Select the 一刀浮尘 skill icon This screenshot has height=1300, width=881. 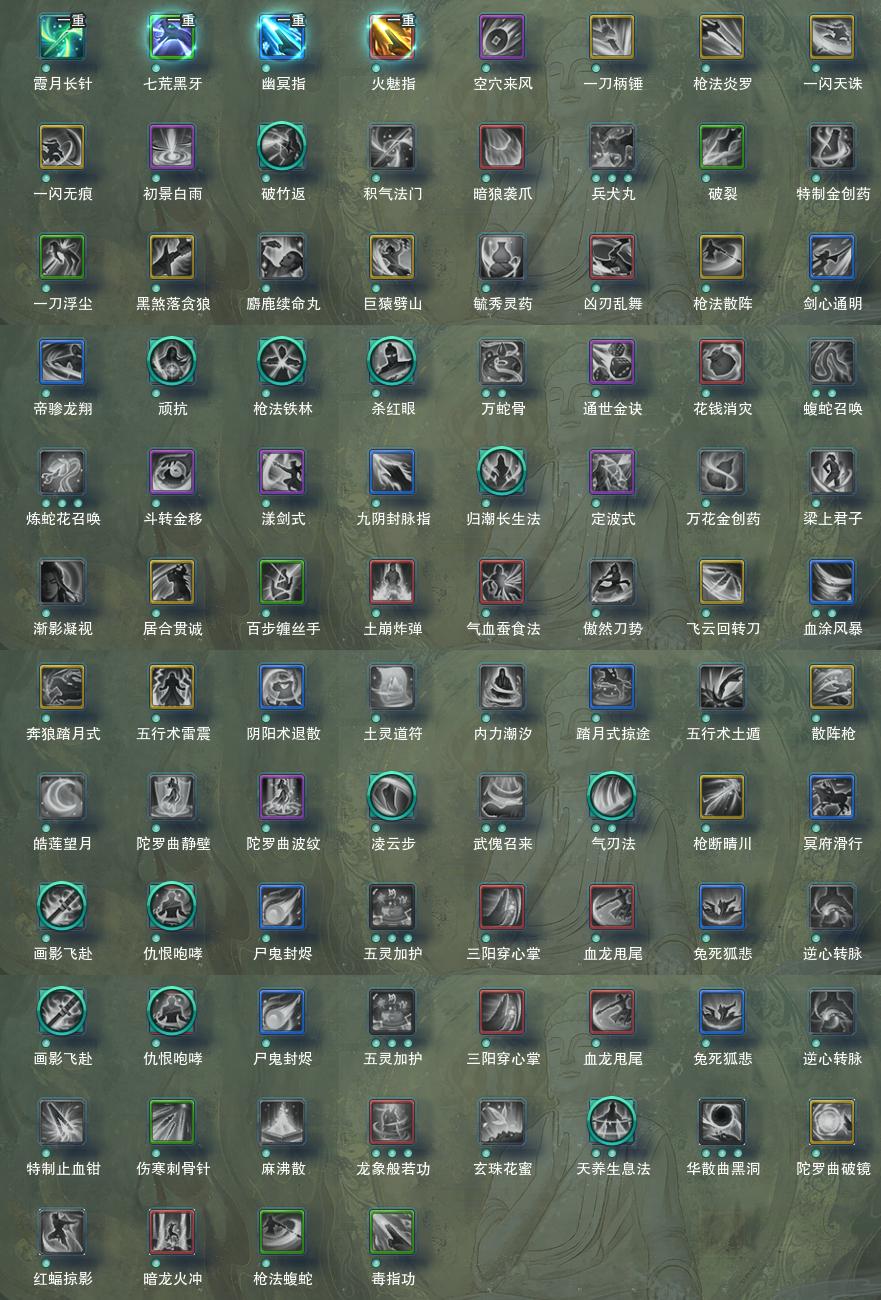pyautogui.click(x=62, y=257)
